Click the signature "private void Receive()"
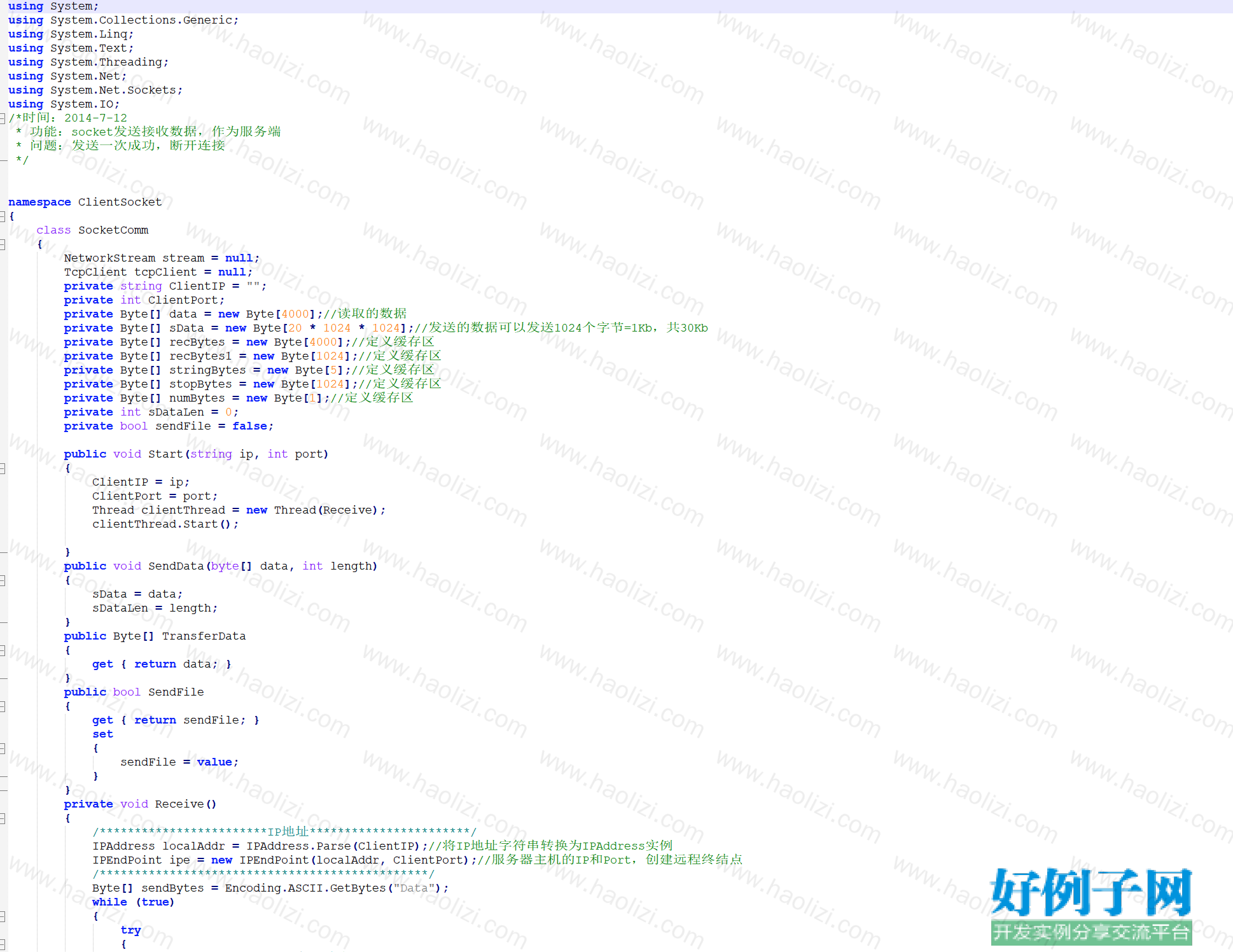 [141, 804]
